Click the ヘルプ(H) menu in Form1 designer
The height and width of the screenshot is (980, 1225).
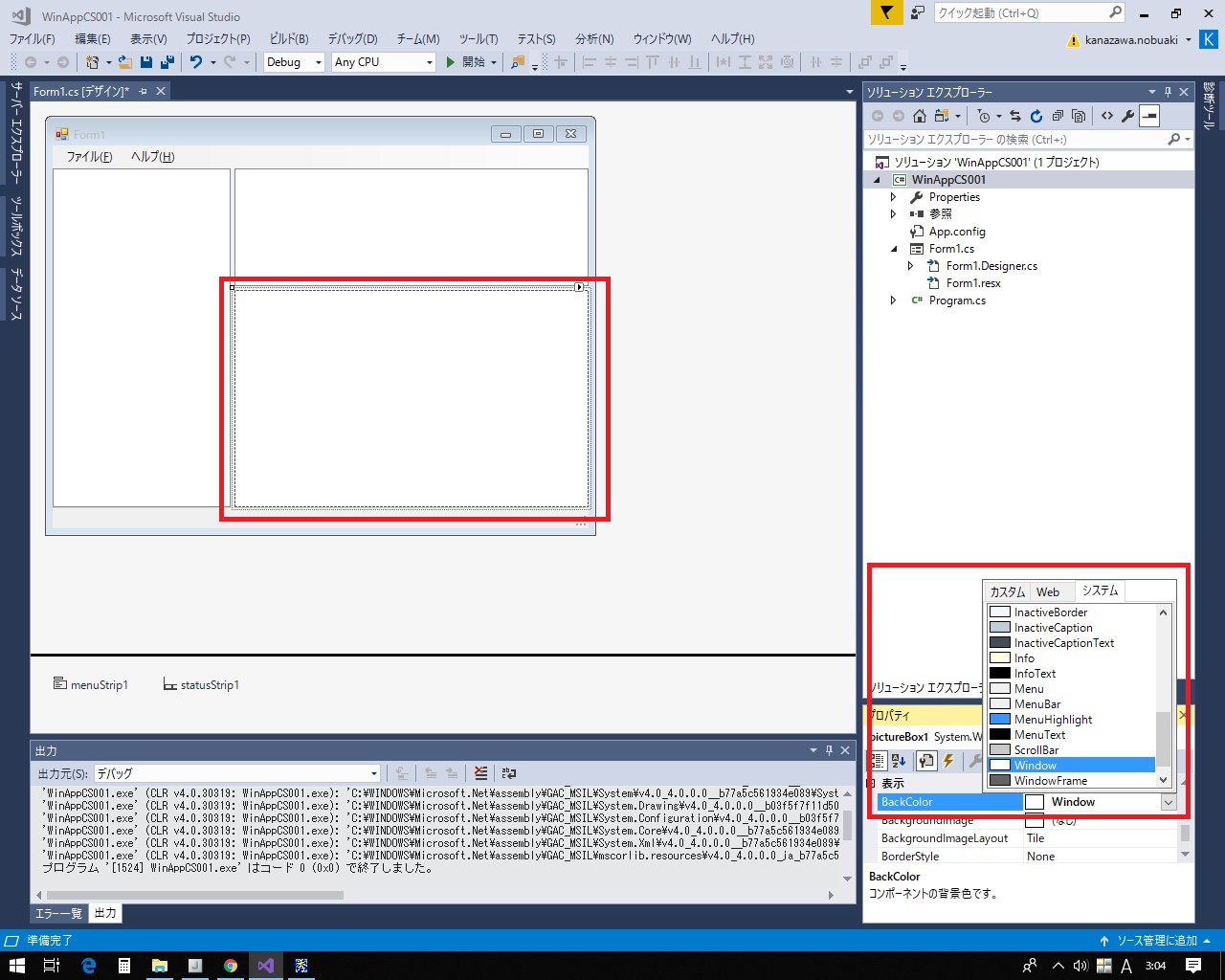point(153,157)
